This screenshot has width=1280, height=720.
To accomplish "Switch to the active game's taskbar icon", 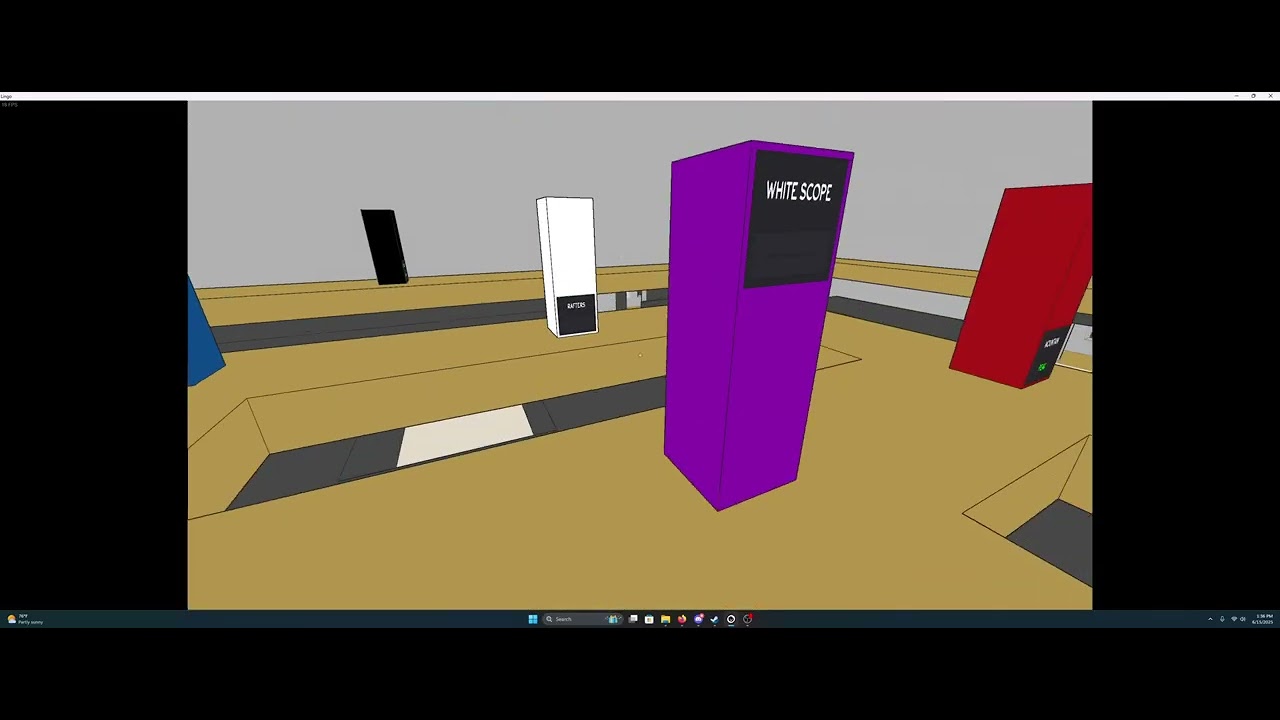I will (x=731, y=619).
